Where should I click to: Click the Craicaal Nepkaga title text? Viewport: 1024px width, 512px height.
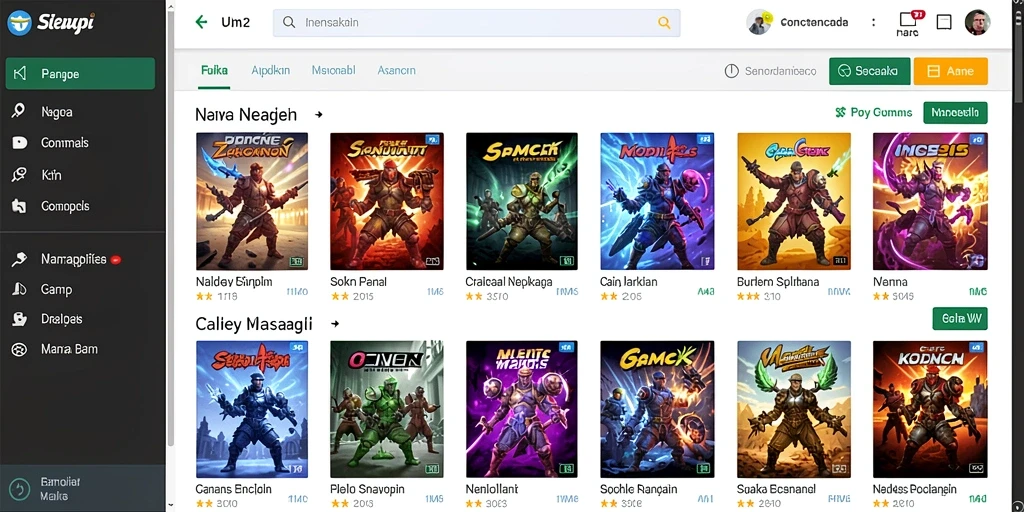coord(509,281)
